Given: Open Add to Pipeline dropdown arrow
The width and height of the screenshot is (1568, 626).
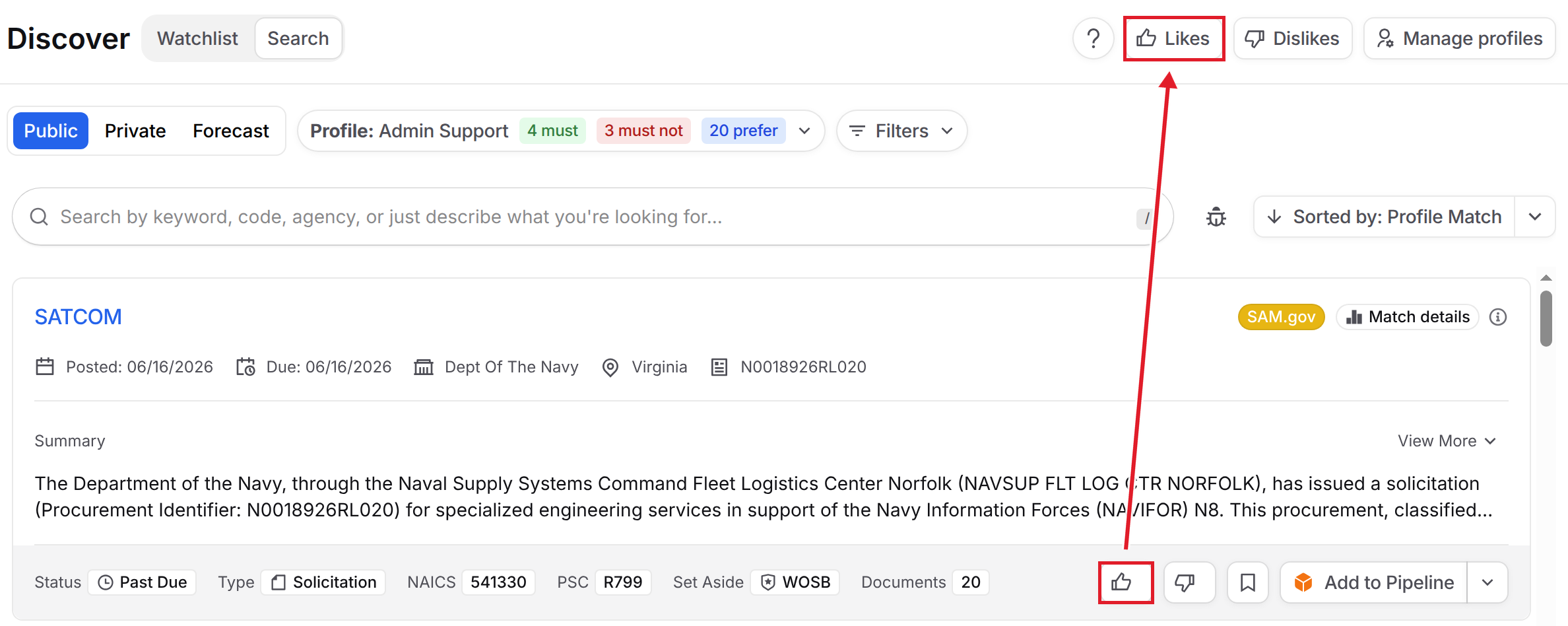Looking at the screenshot, I should (x=1487, y=582).
